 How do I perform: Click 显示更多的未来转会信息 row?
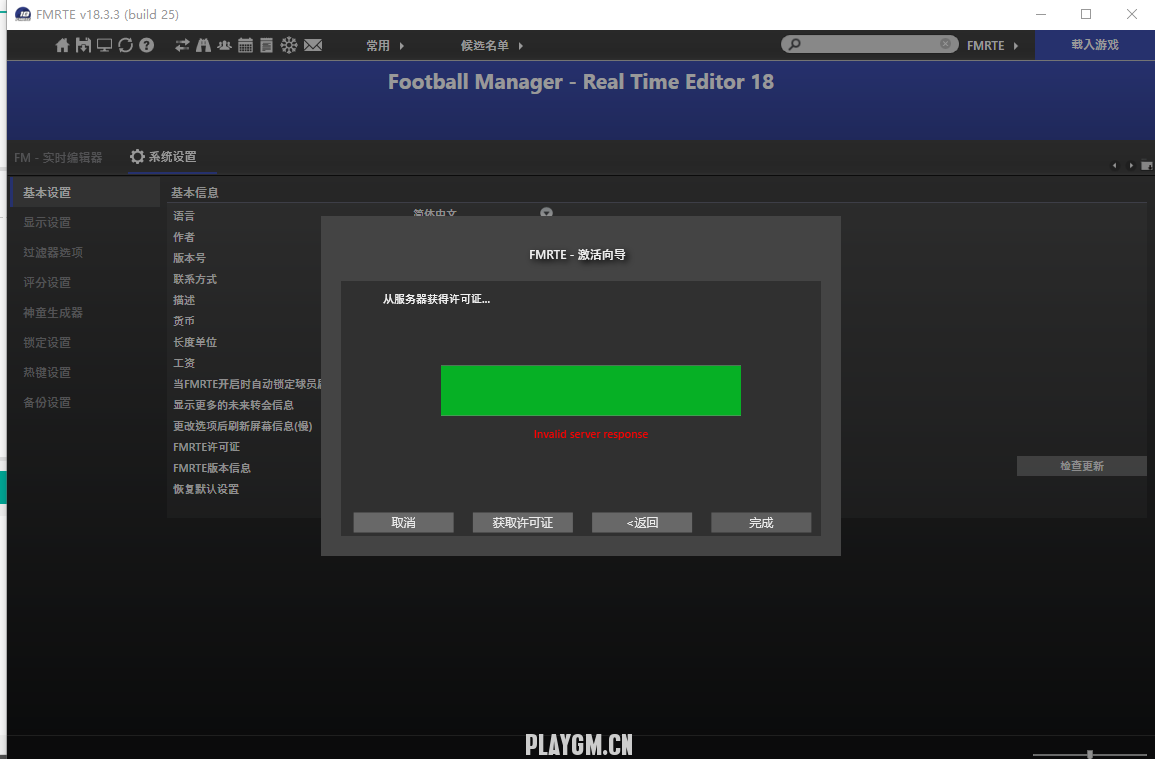click(234, 405)
